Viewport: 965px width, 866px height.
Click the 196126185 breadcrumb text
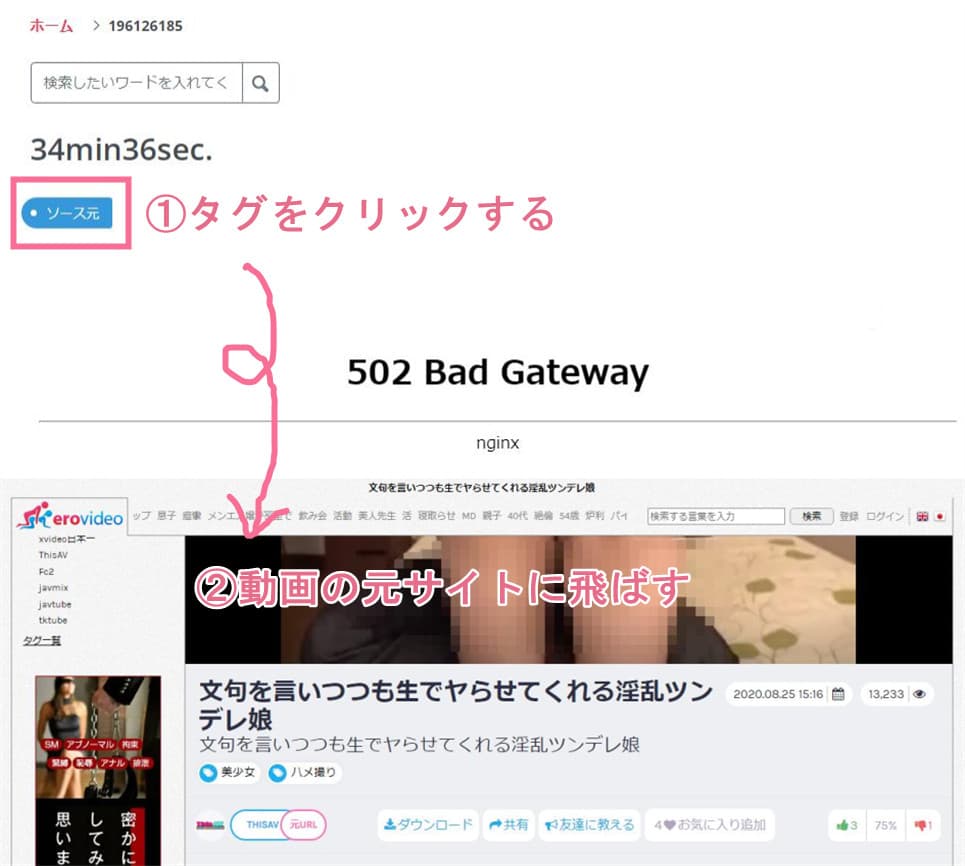tap(146, 26)
